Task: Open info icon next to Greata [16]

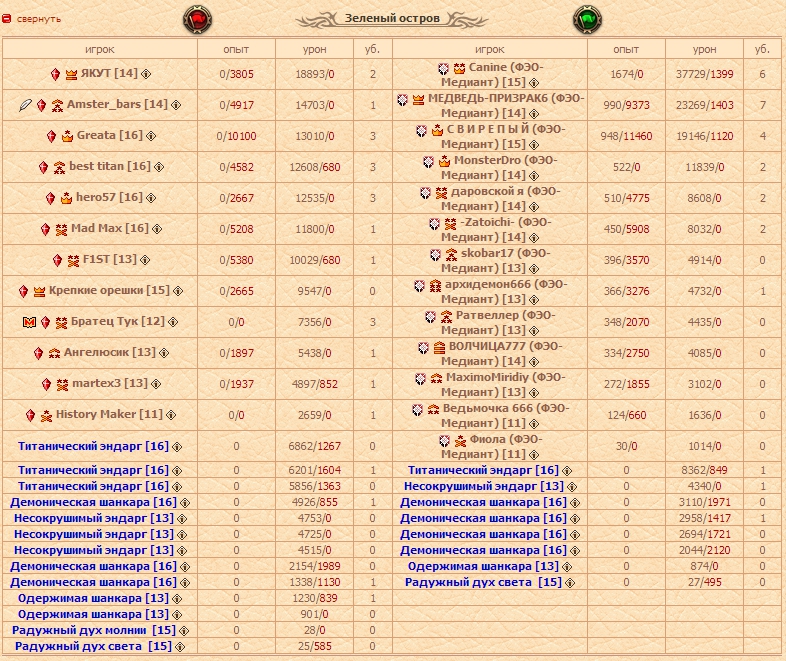Action: click(151, 136)
